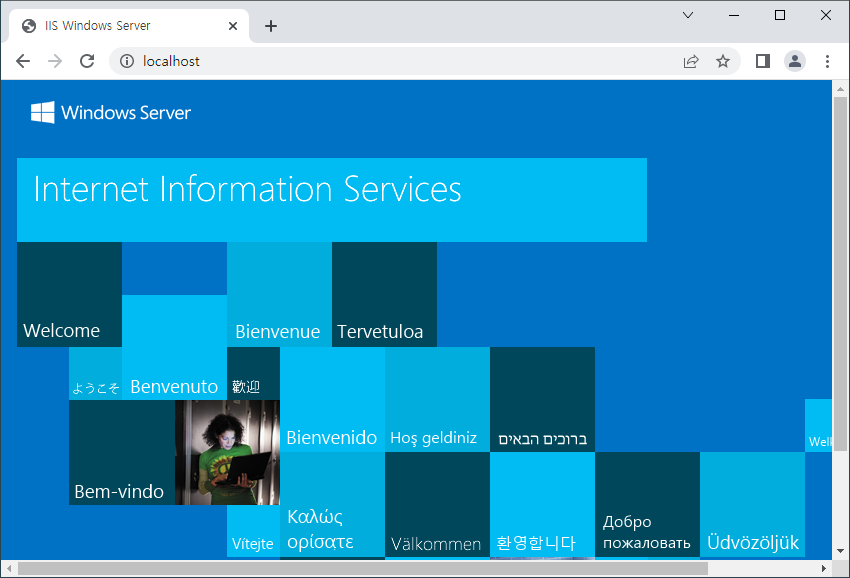Image resolution: width=850 pixels, height=578 pixels.
Task: Click the vertical scrollbar down arrow
Action: tap(840, 551)
